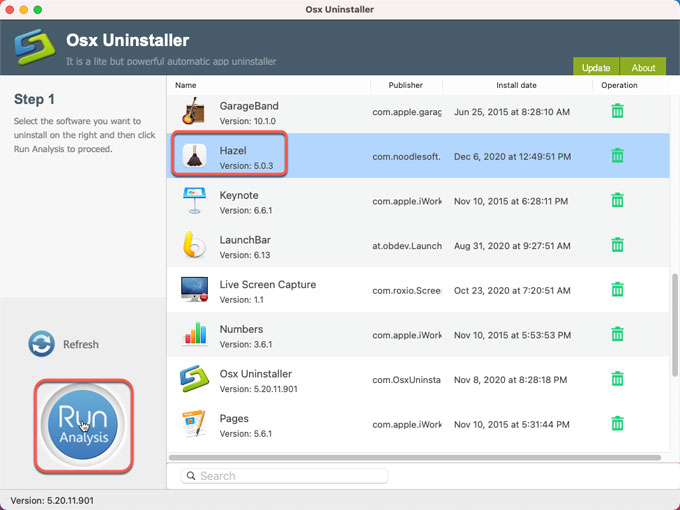
Task: Click the 'com.apple.garag' publisher cell
Action: click(406, 112)
